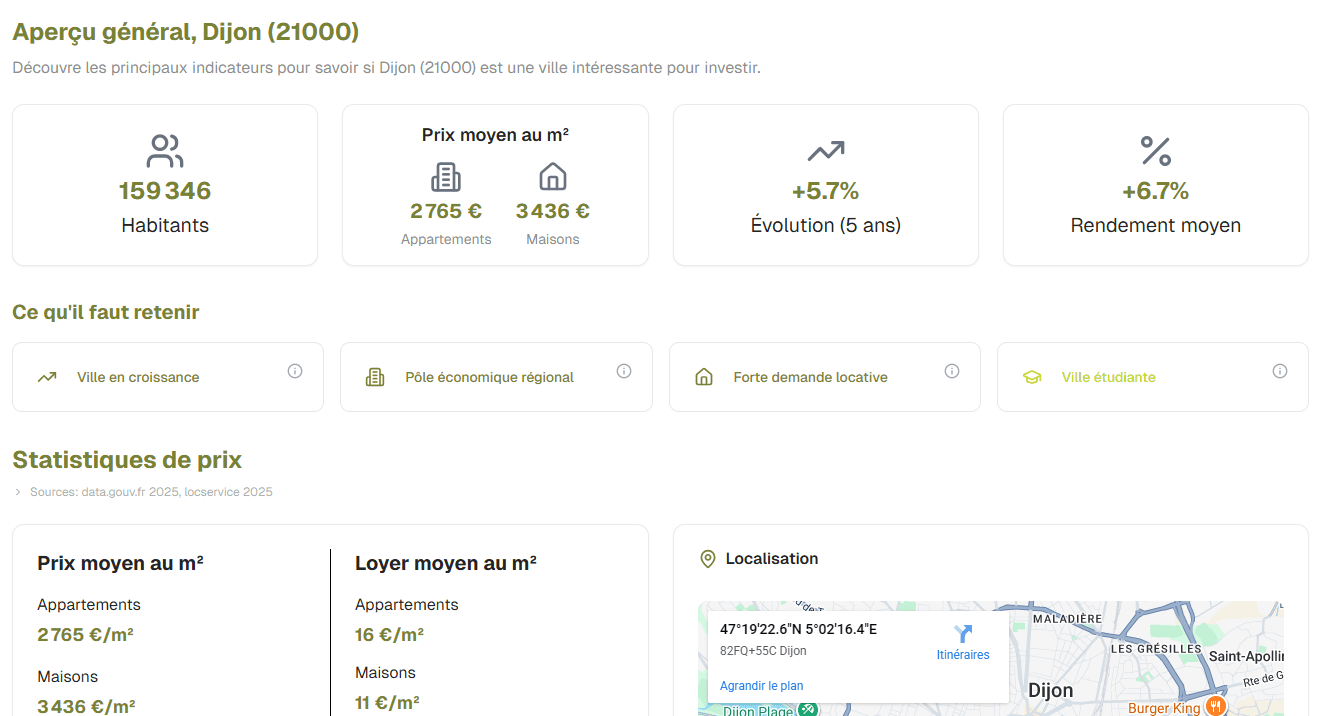Expand the Sources disclosure chevron
The height and width of the screenshot is (716, 1318).
coord(16,492)
